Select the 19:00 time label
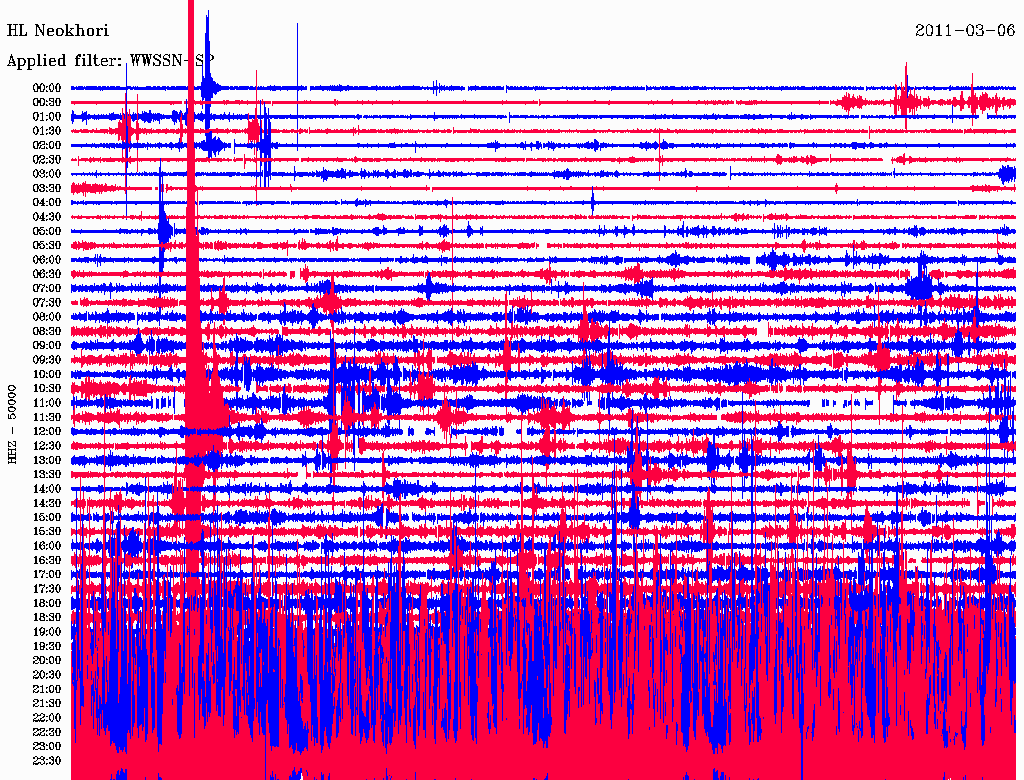The height and width of the screenshot is (780, 1024). click(x=47, y=632)
